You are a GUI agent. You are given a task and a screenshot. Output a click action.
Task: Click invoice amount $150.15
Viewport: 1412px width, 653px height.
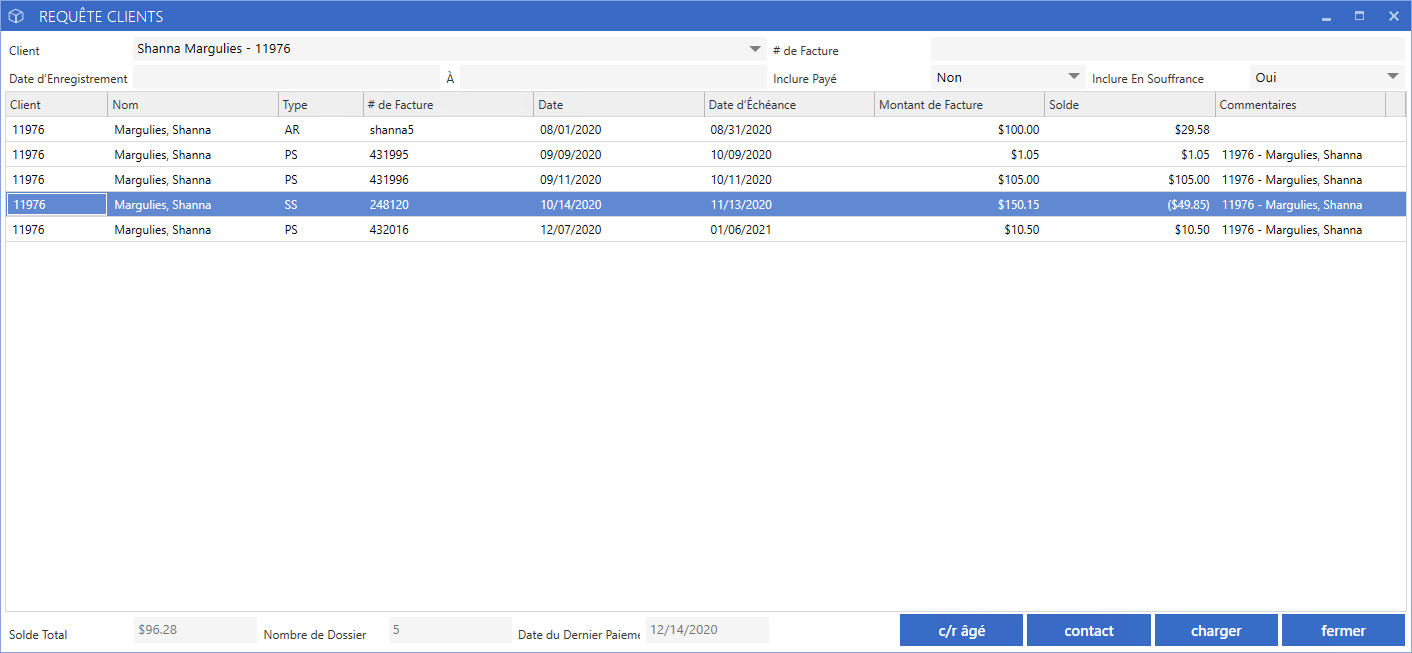(x=960, y=205)
